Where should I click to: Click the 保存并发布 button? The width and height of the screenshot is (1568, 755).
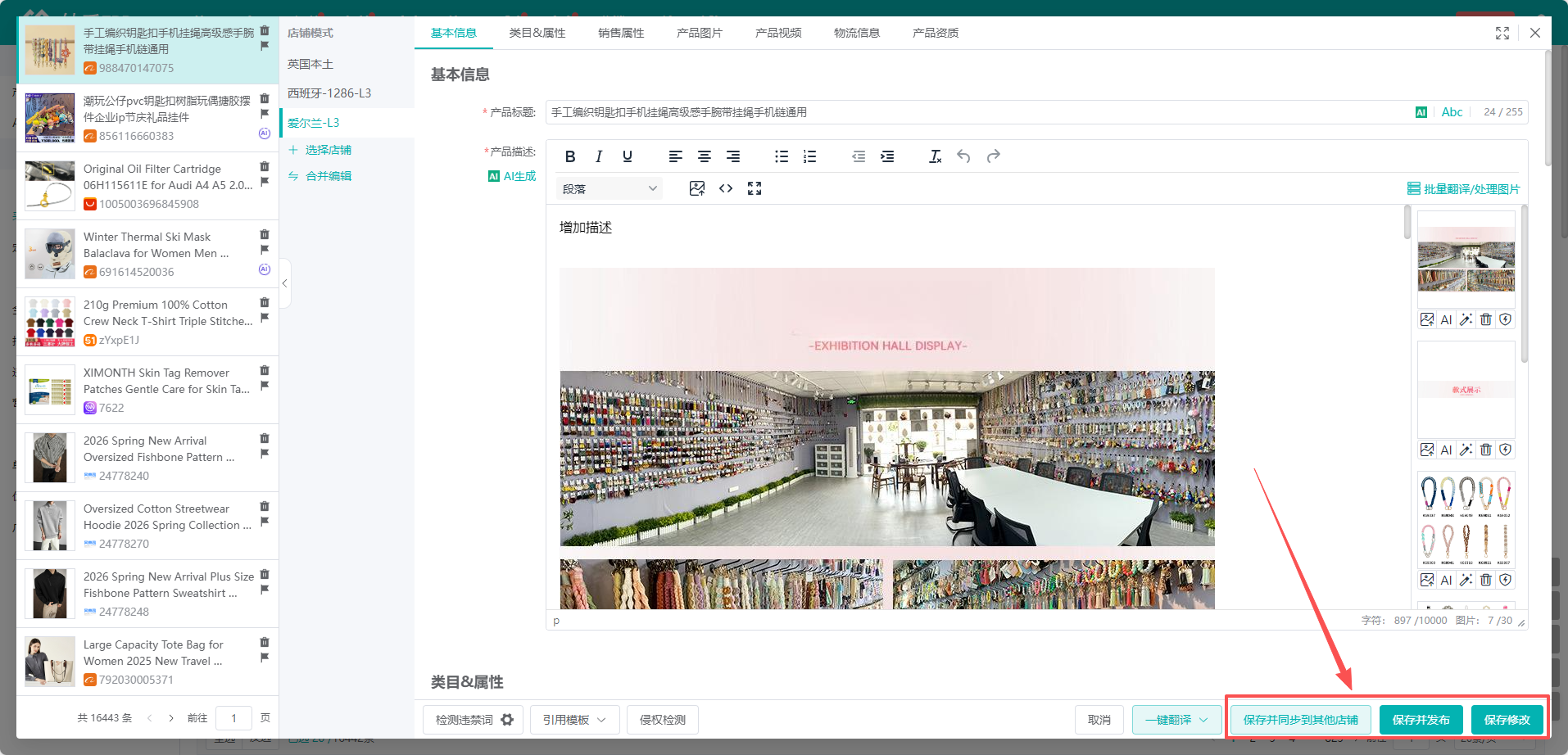click(1421, 720)
